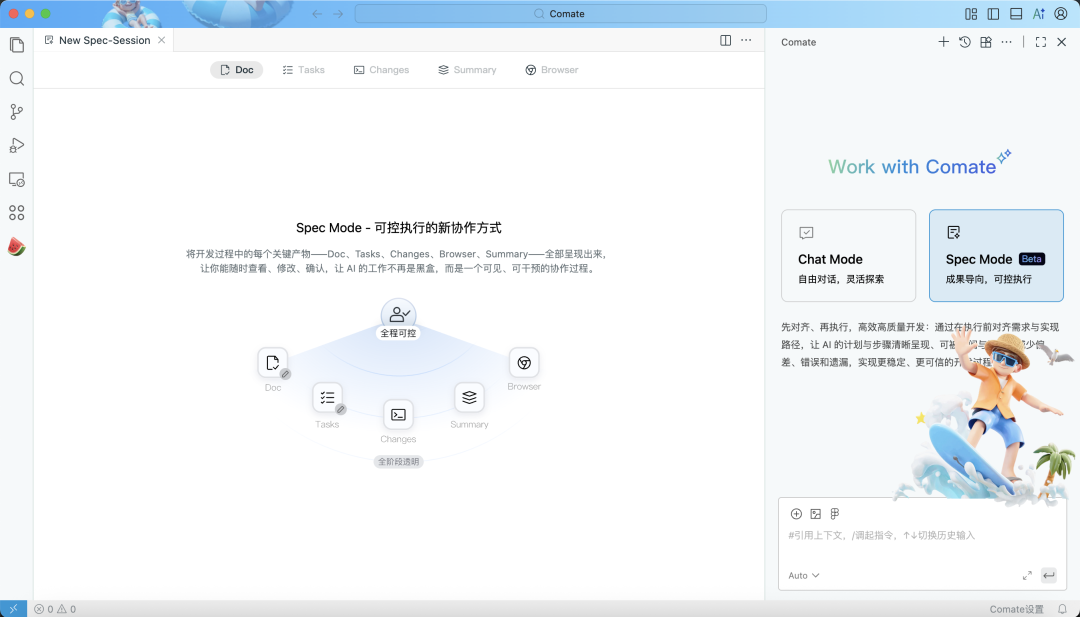Switch to the Tasks tab
Screen dimensions: 1080x617
(303, 70)
